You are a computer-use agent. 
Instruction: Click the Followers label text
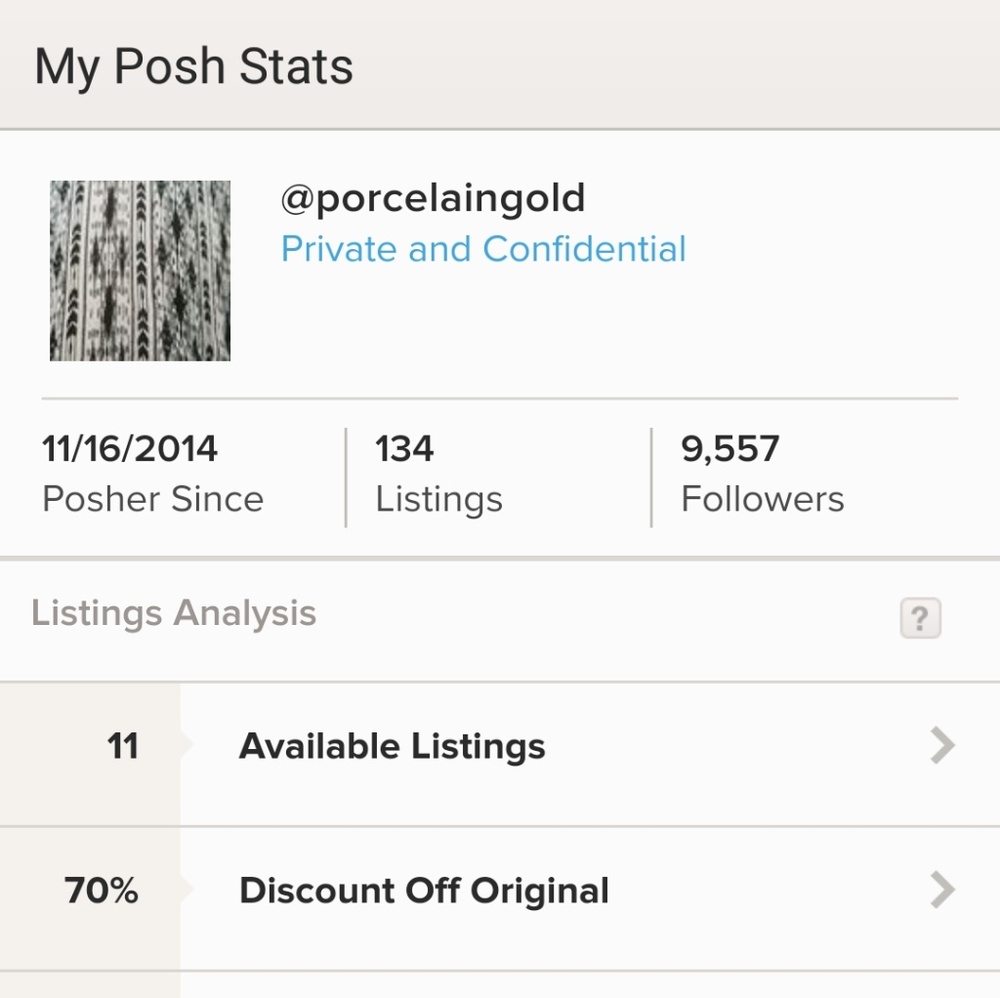click(761, 499)
